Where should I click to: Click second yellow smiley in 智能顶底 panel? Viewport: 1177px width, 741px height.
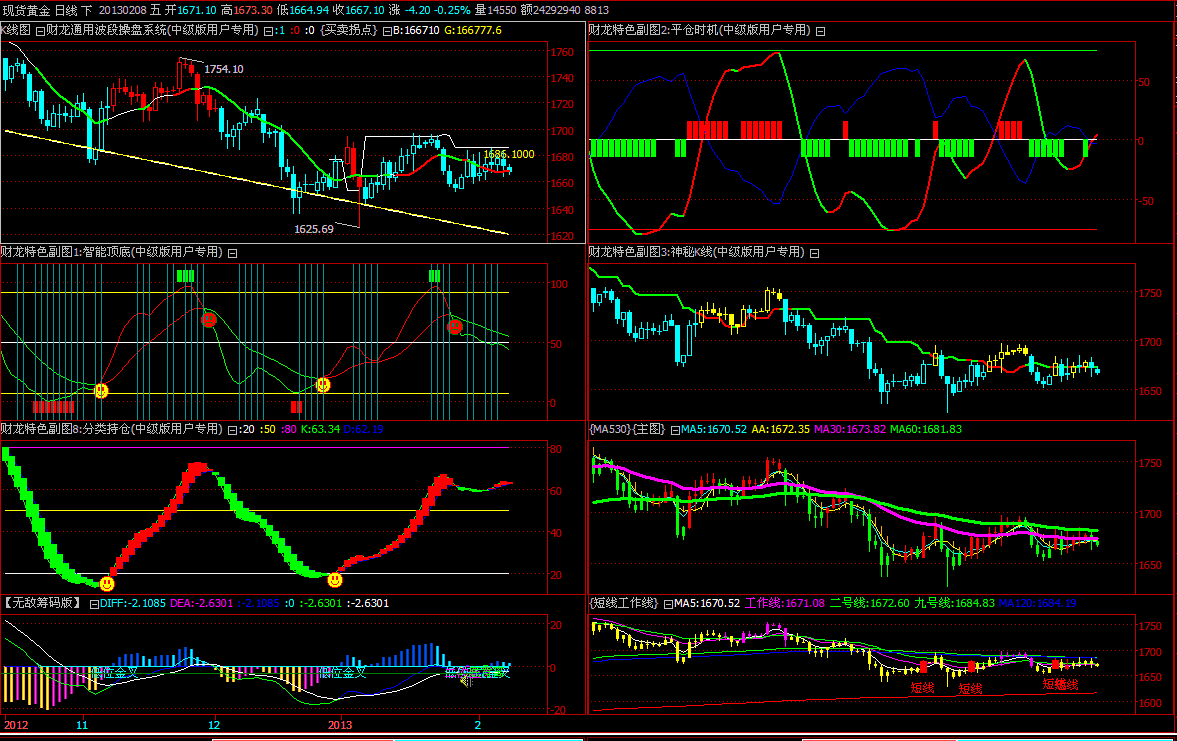coord(323,384)
